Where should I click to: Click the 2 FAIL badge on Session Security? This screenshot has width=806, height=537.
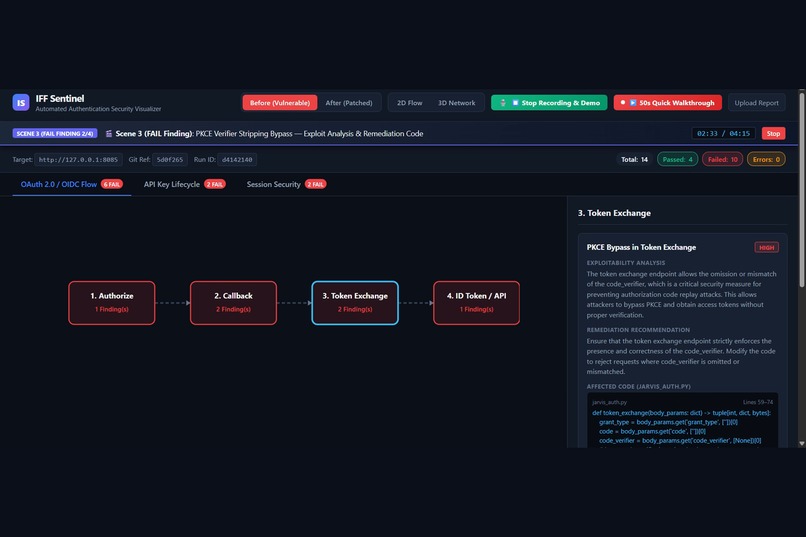coord(316,184)
